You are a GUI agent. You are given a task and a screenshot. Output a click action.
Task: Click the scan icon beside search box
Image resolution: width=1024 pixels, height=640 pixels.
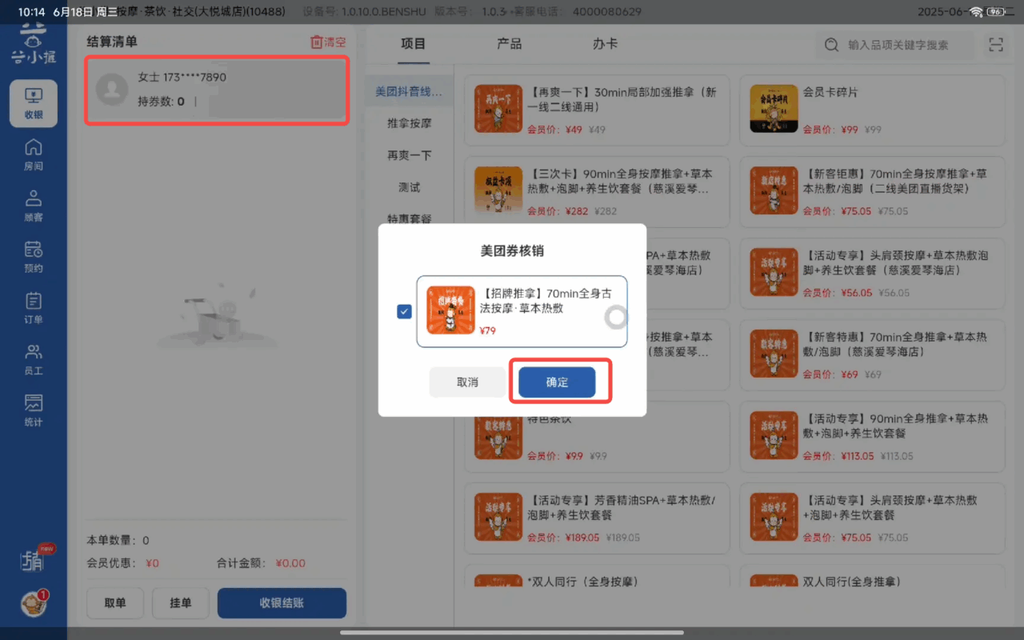[x=996, y=44]
